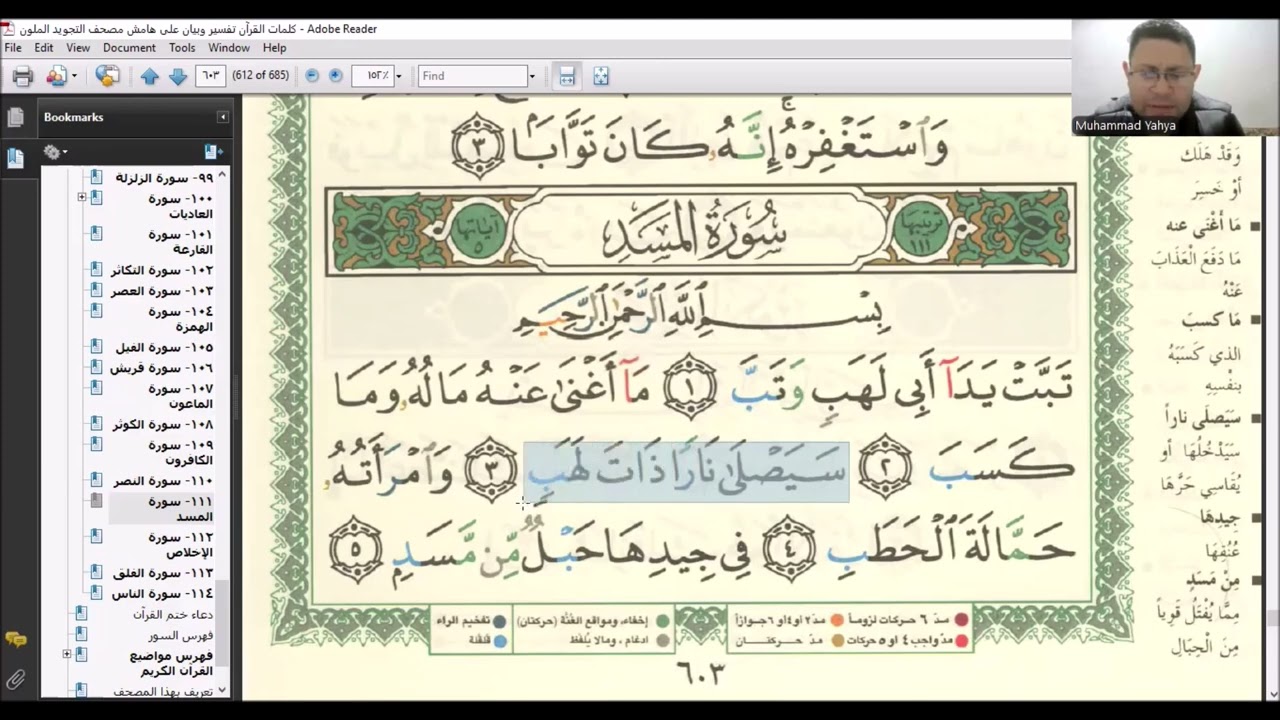Select bookmark سورة النصر
The width and height of the screenshot is (1280, 720).
[x=163, y=481]
